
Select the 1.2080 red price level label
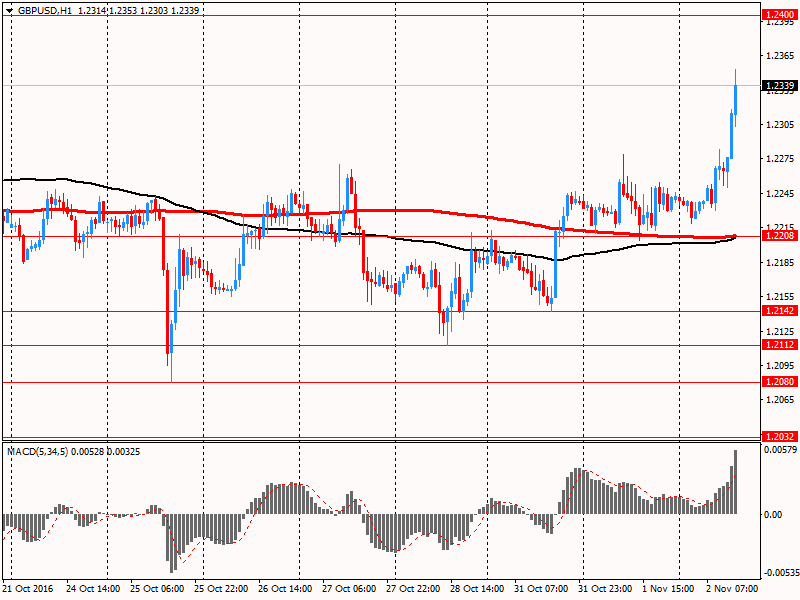[779, 382]
